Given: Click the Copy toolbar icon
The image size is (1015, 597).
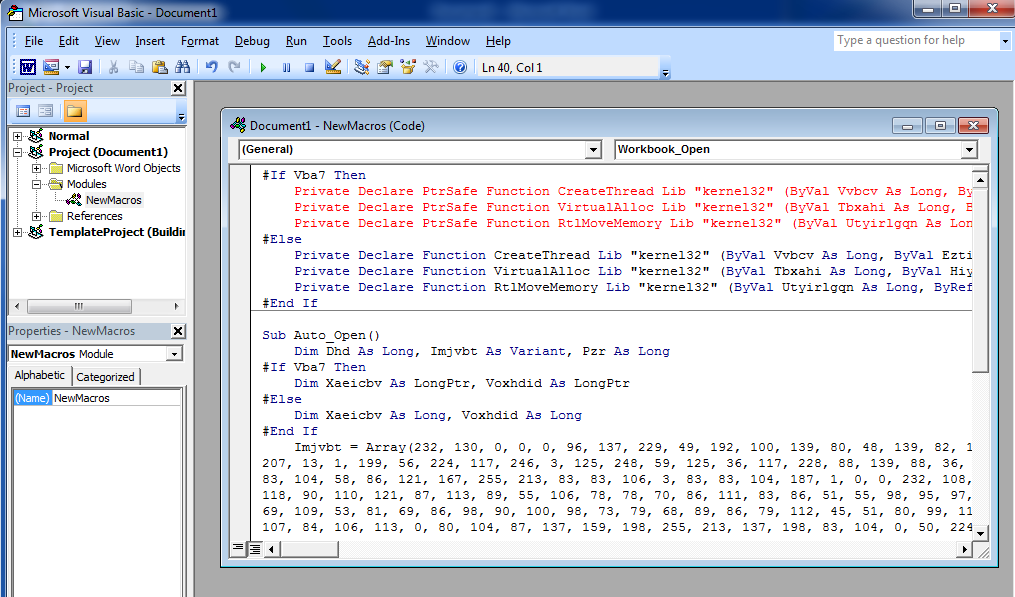Looking at the screenshot, I should 136,67.
